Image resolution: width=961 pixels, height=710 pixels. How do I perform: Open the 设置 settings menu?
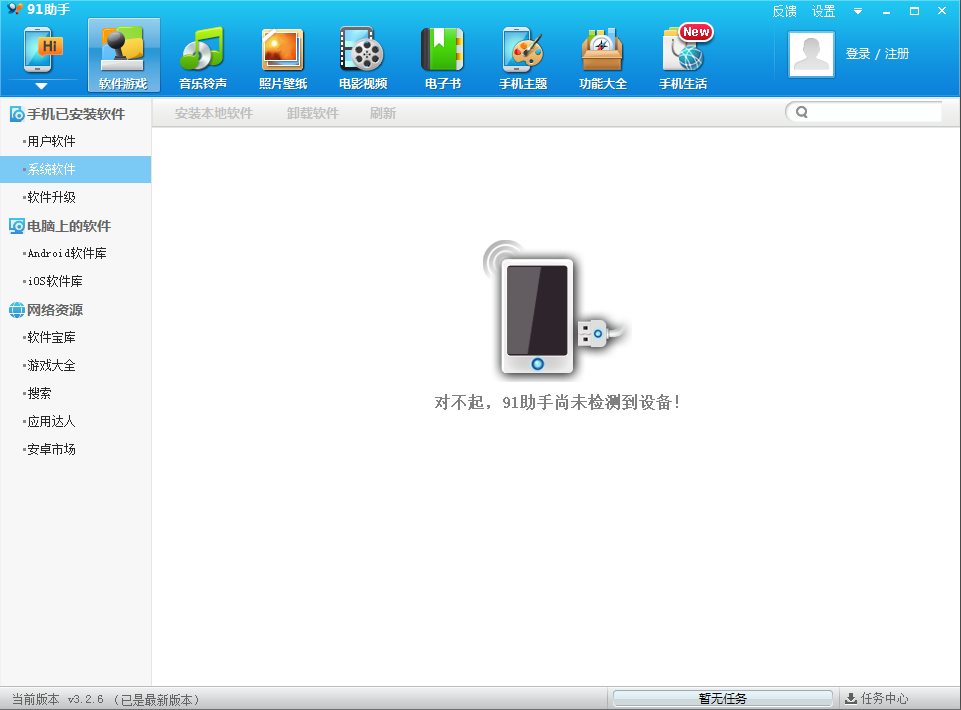pyautogui.click(x=823, y=11)
